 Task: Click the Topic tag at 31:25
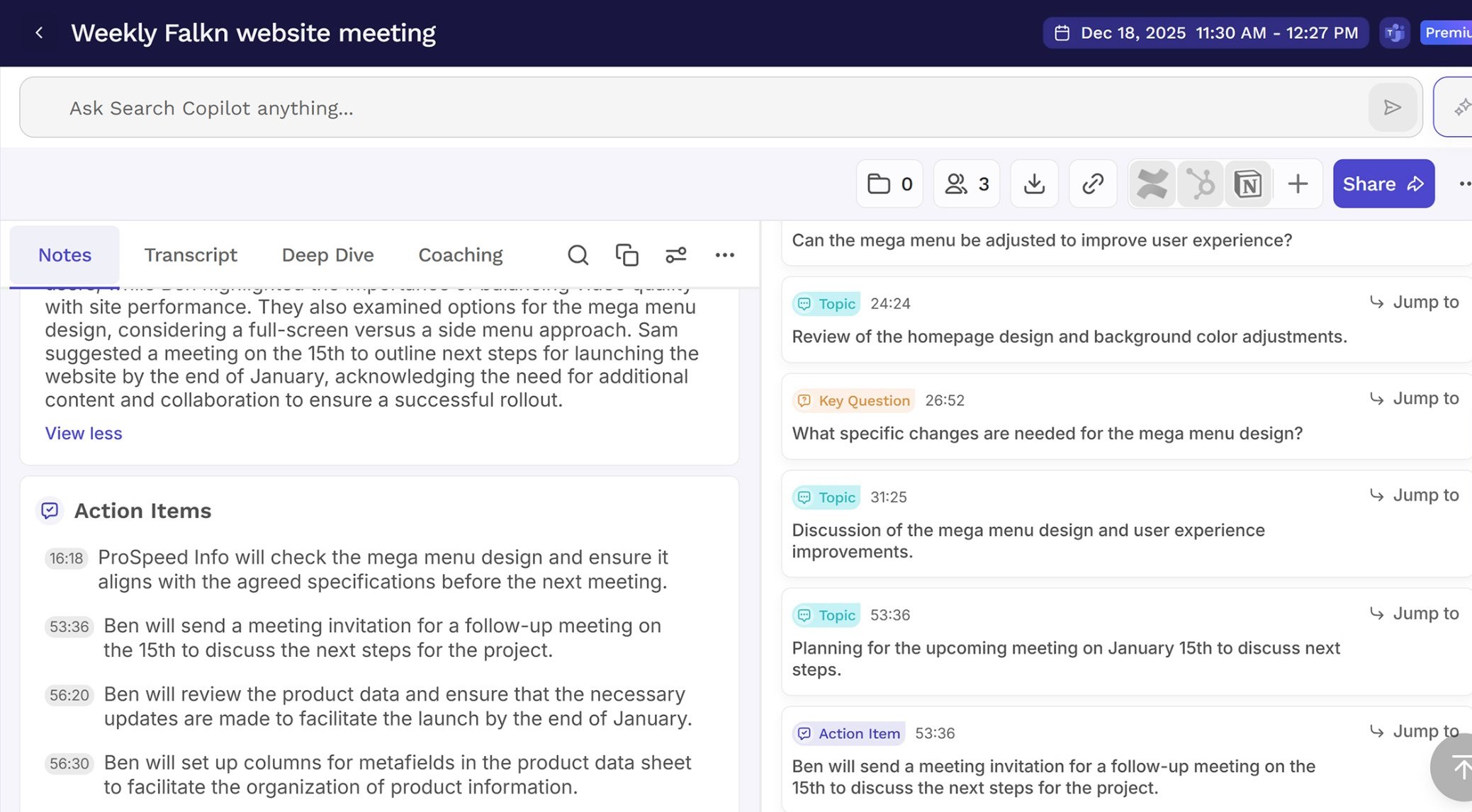click(x=826, y=497)
